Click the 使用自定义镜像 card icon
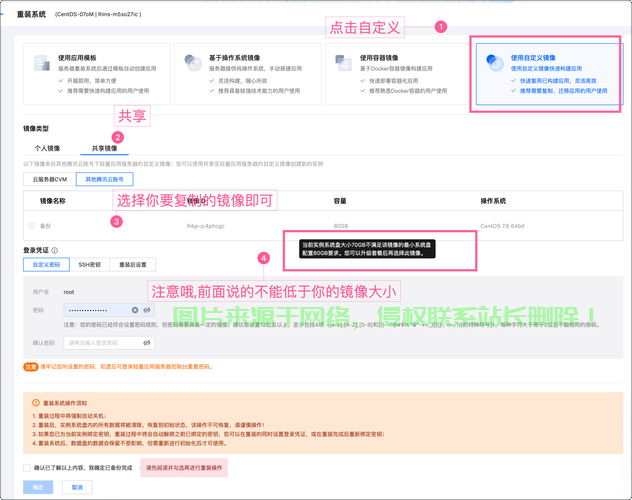 495,63
